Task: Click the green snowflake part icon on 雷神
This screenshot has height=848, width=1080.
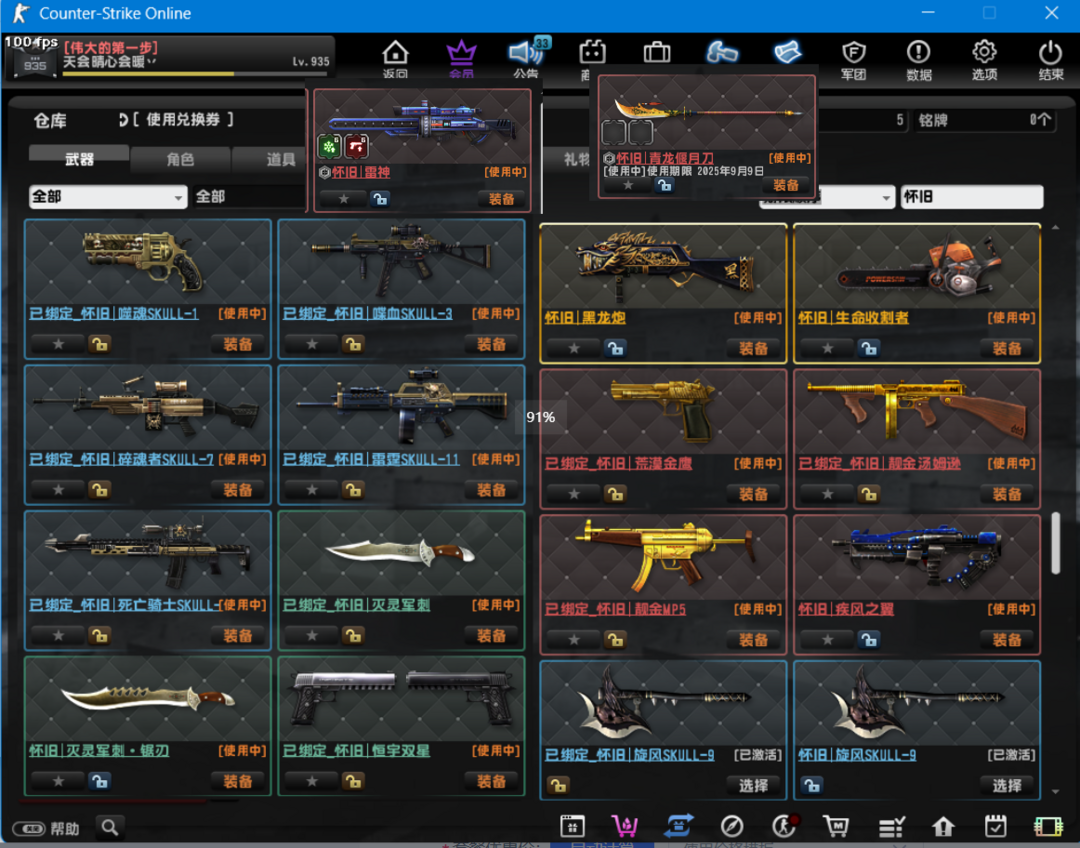Action: click(x=329, y=146)
